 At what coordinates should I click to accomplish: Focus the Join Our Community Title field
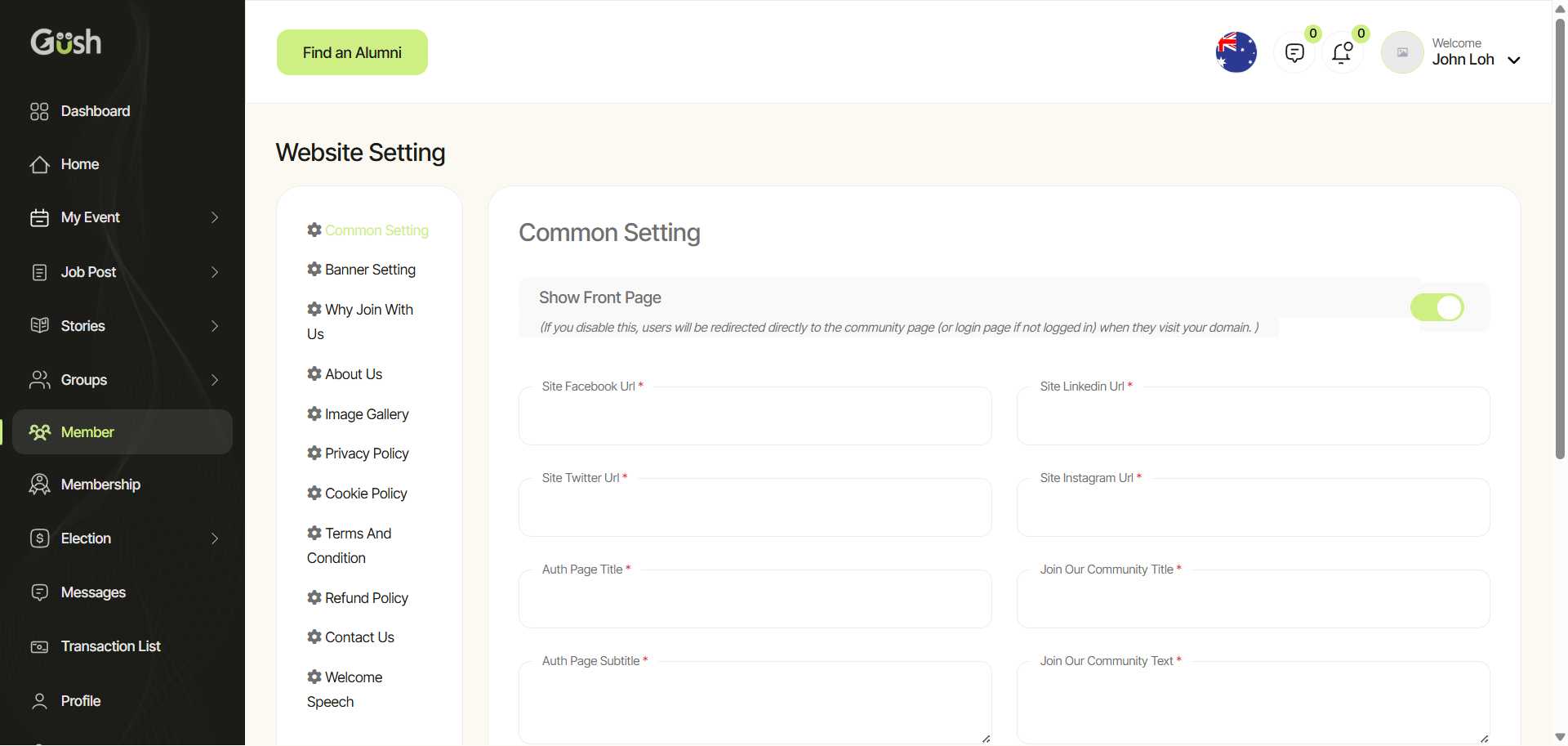1253,599
